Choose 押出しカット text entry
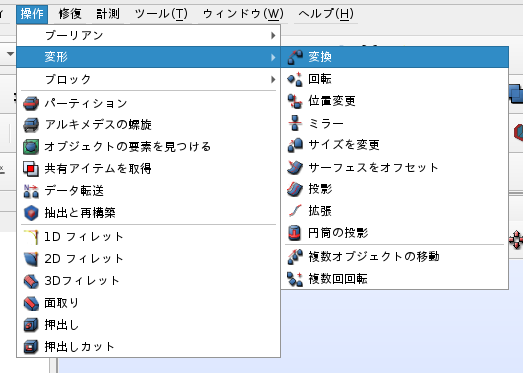This screenshot has height=373, width=523. [x=79, y=347]
